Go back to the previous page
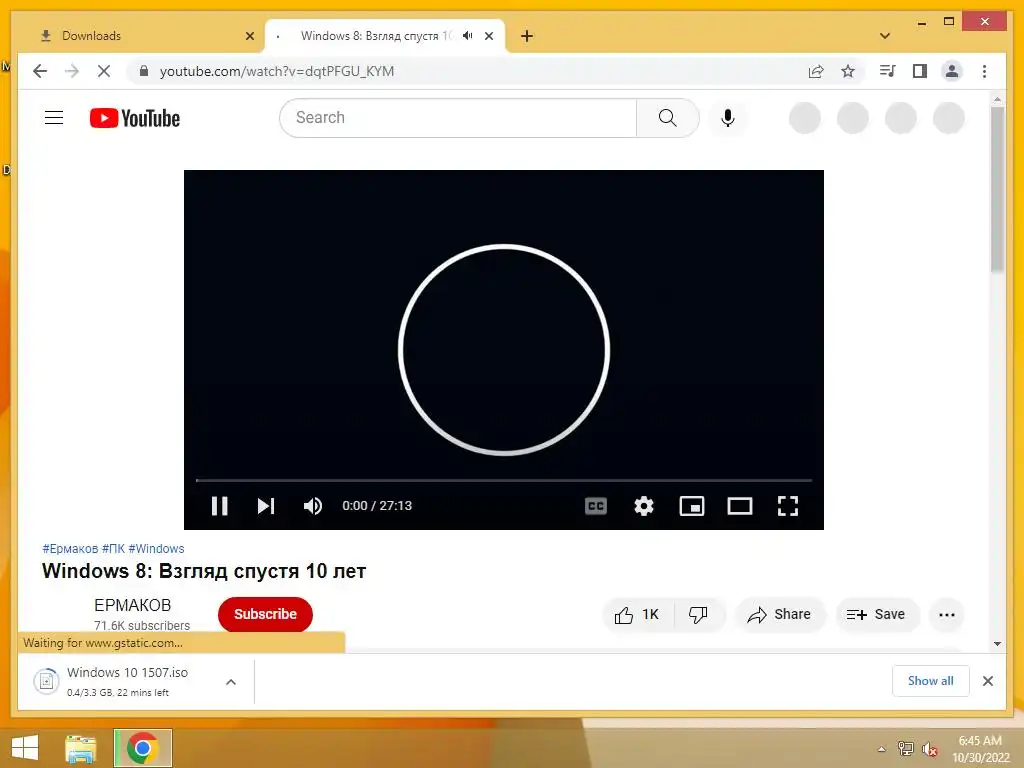Screen dimensions: 1024x768 point(40,71)
